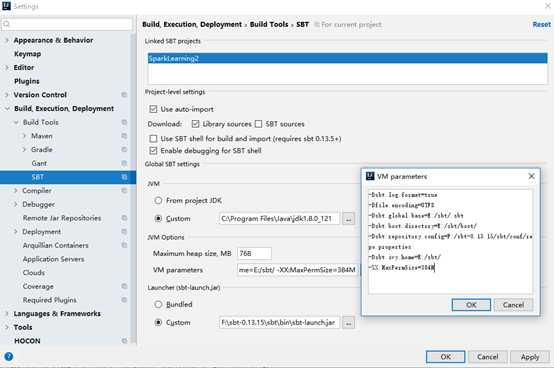This screenshot has width=554, height=368.
Task: Click project-level icon beside Coverage
Action: tap(124, 286)
